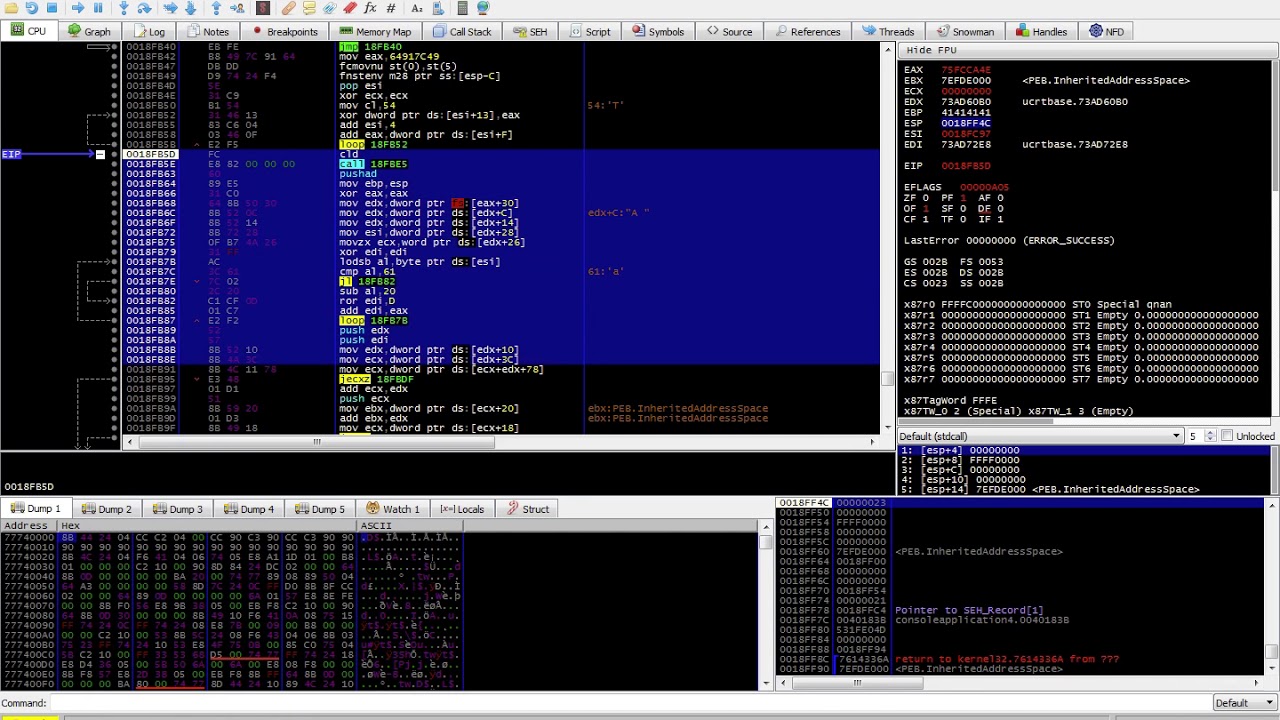The height and width of the screenshot is (720, 1280).
Task: Switch to Dump 5 tab
Action: (319, 509)
